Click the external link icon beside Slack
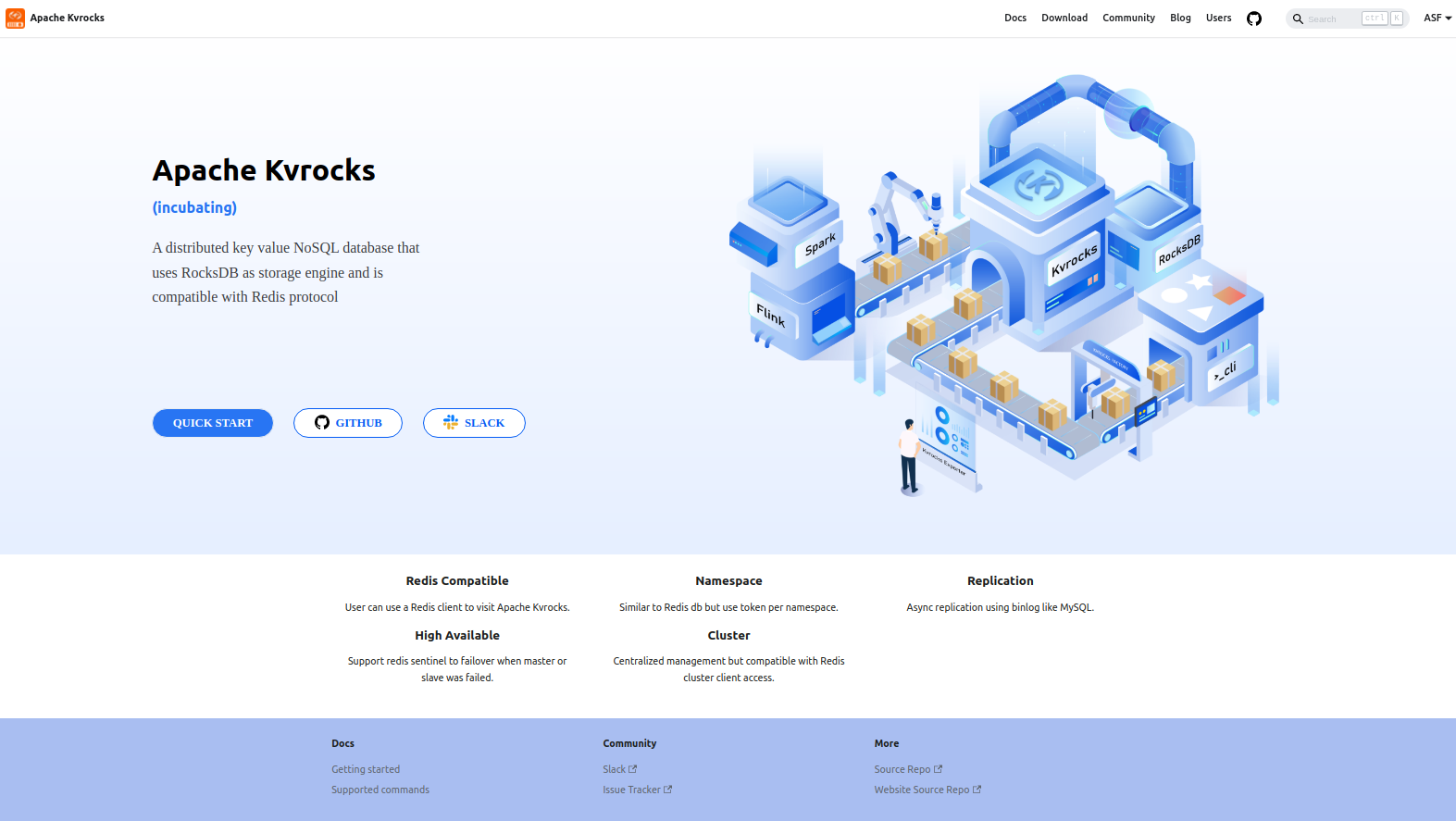Screen dimensions: 1456x821 (x=633, y=769)
